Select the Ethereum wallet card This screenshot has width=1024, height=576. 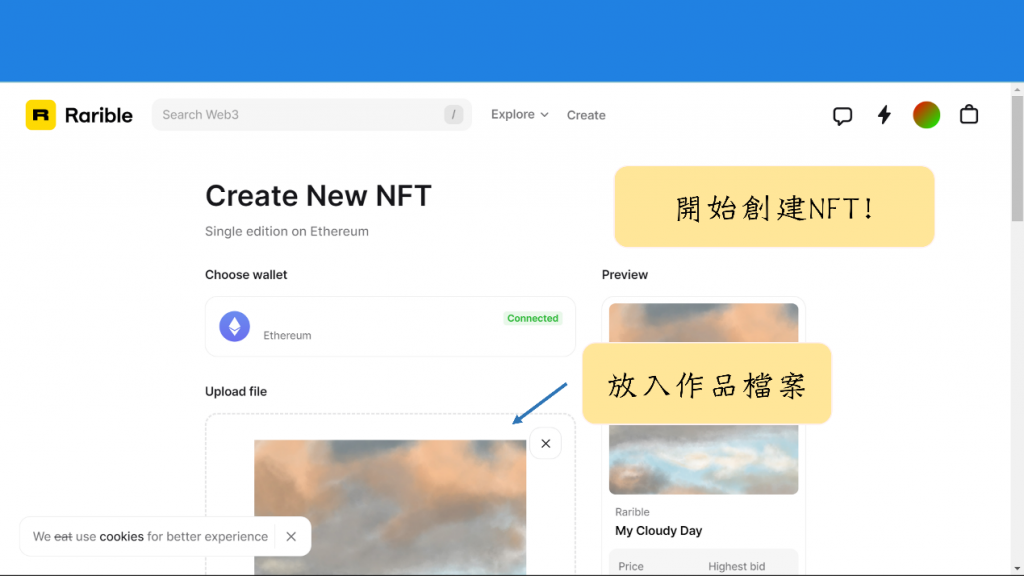[390, 327]
